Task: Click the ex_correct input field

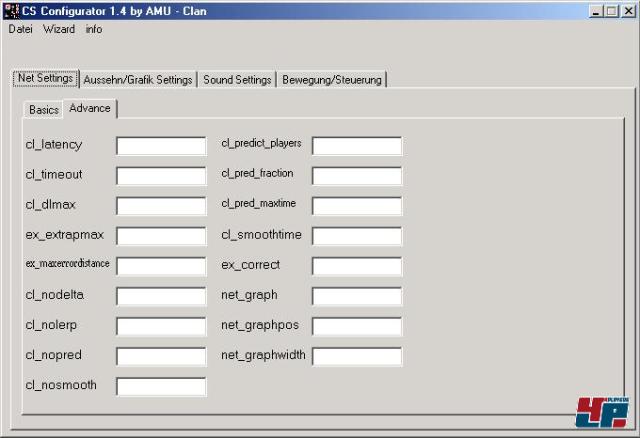Action: click(357, 267)
